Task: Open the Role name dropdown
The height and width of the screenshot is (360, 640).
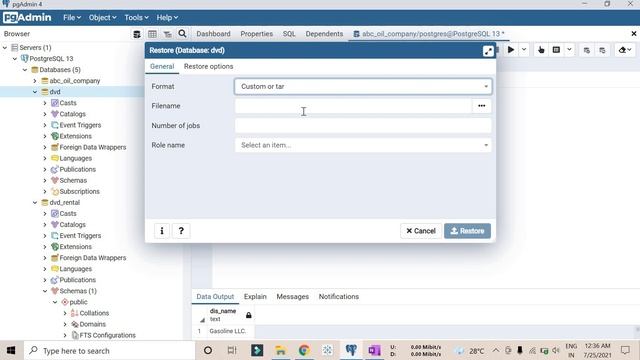Action: pos(363,145)
